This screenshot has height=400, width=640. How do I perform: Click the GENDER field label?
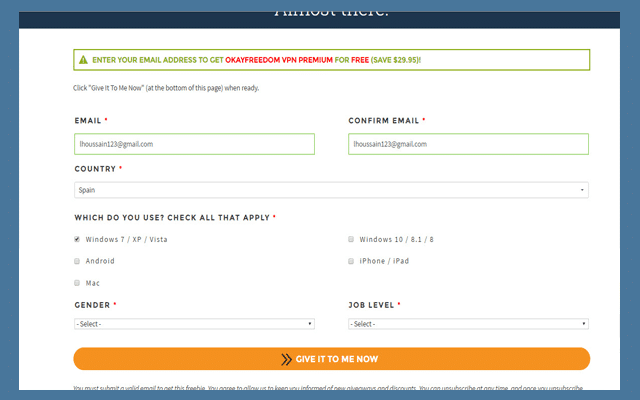tap(92, 305)
